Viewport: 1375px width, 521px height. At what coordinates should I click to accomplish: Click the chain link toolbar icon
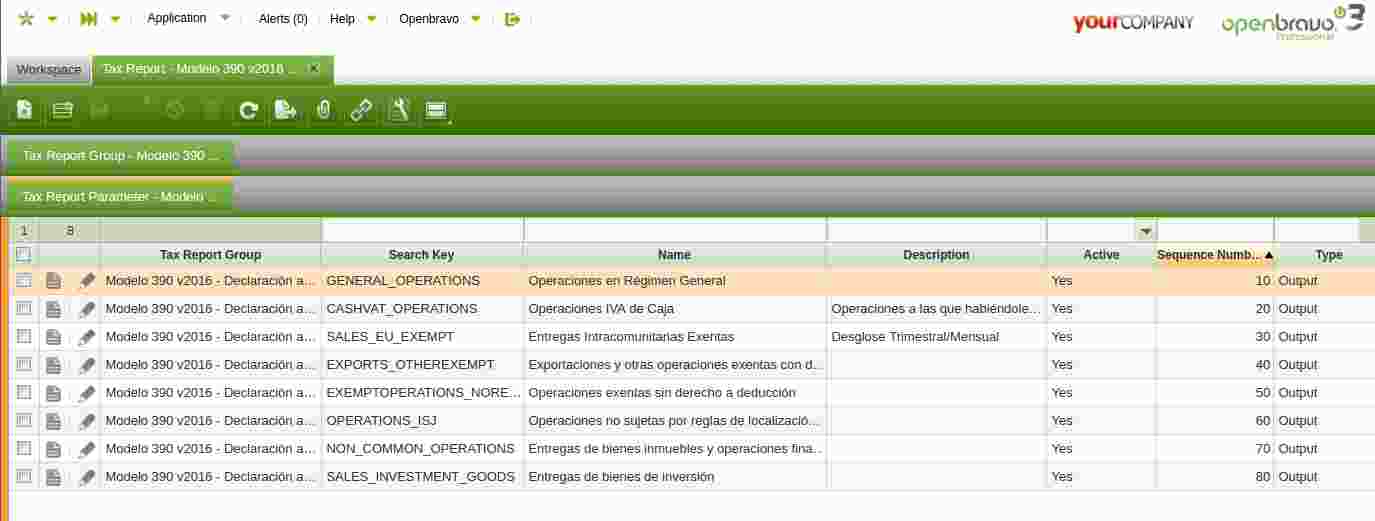(x=361, y=110)
